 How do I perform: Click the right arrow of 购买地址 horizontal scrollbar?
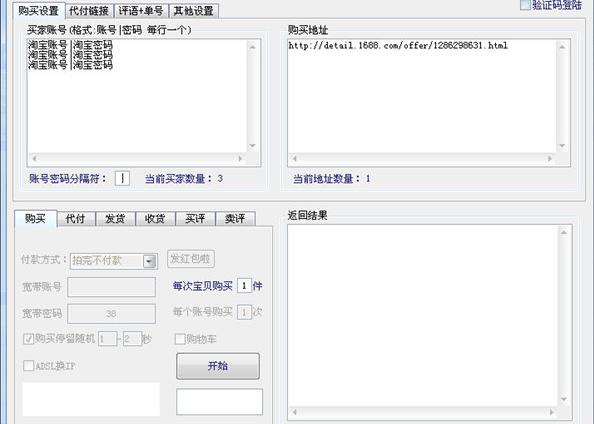pyautogui.click(x=549, y=159)
